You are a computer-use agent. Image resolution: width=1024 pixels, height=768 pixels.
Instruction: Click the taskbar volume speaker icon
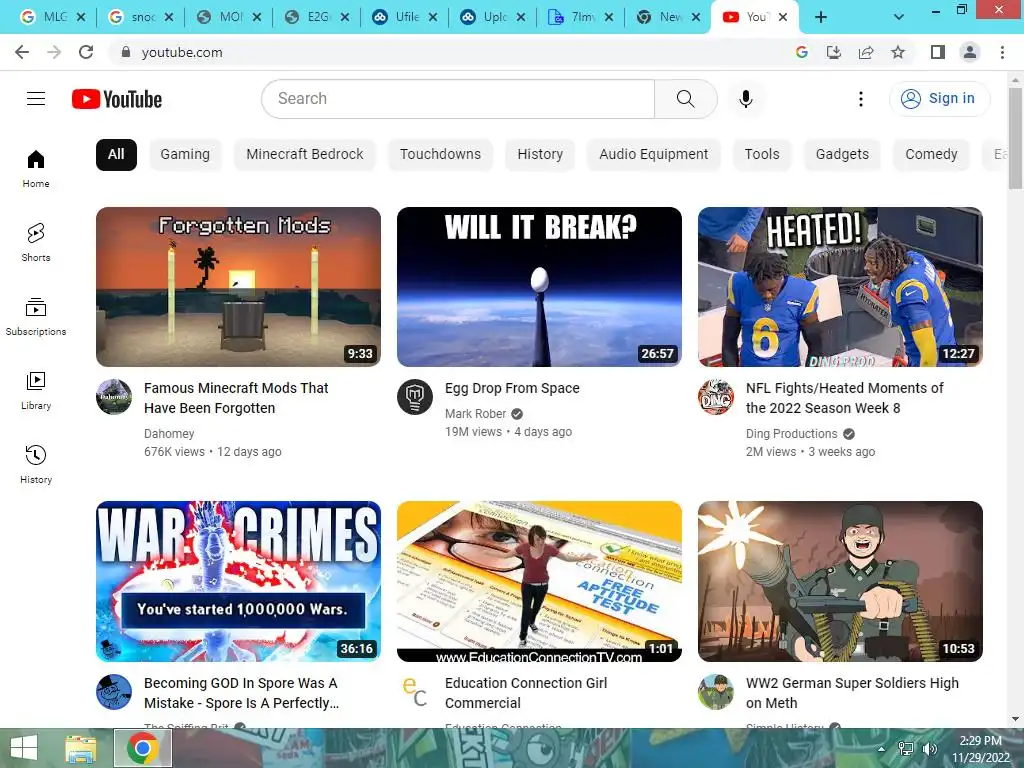tap(929, 749)
